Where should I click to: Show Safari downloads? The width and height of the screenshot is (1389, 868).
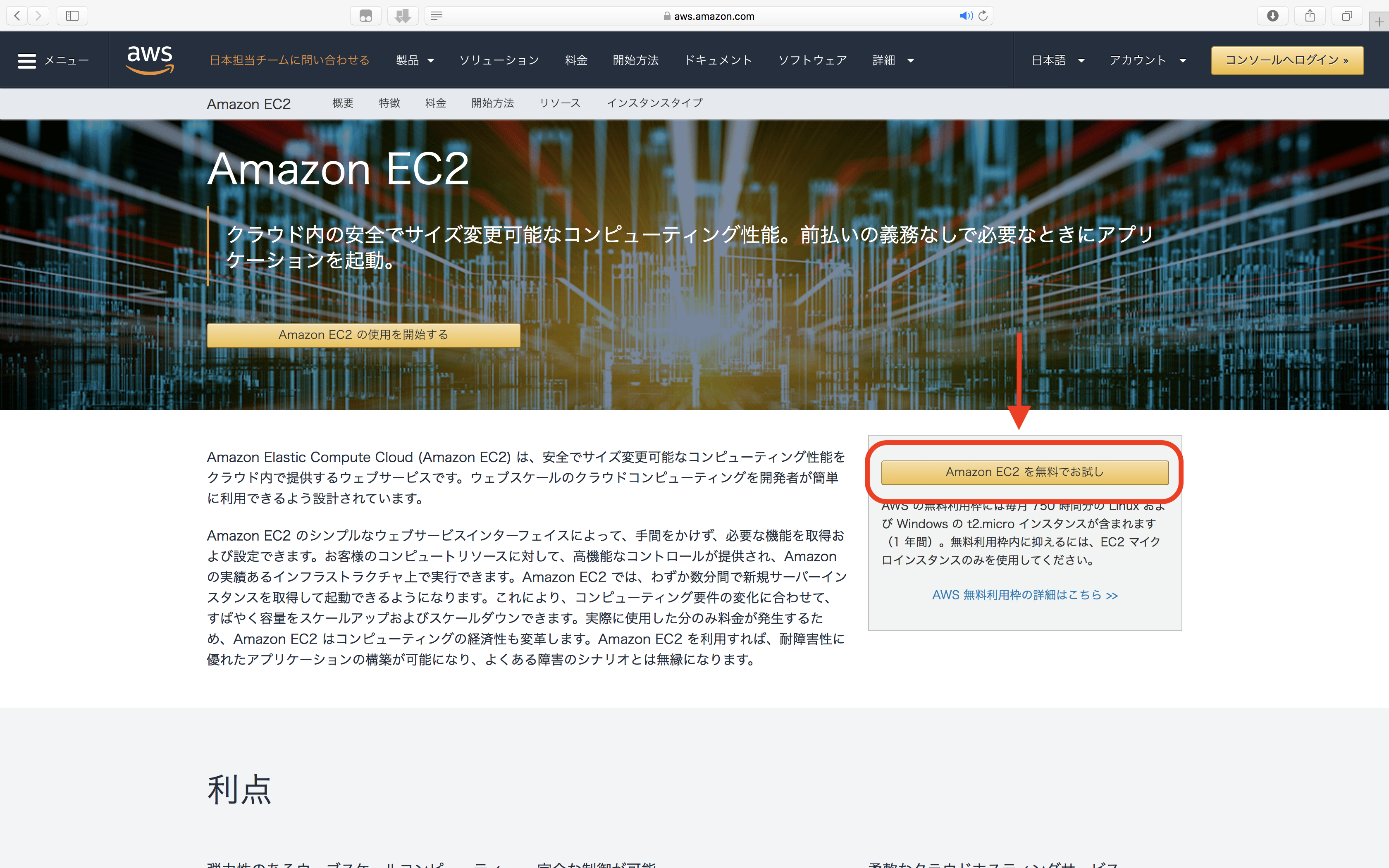1272,16
